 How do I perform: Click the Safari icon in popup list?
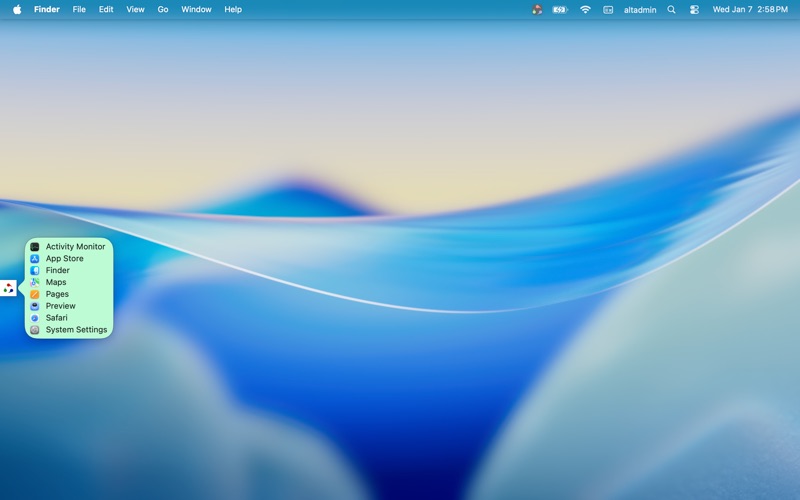(35, 318)
